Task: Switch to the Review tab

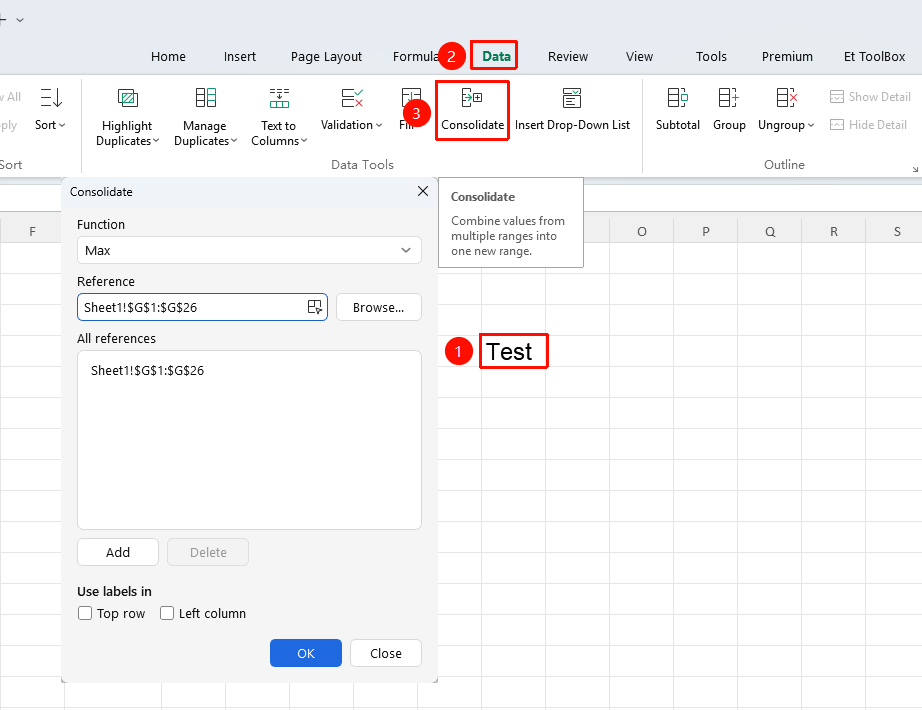Action: (x=567, y=56)
